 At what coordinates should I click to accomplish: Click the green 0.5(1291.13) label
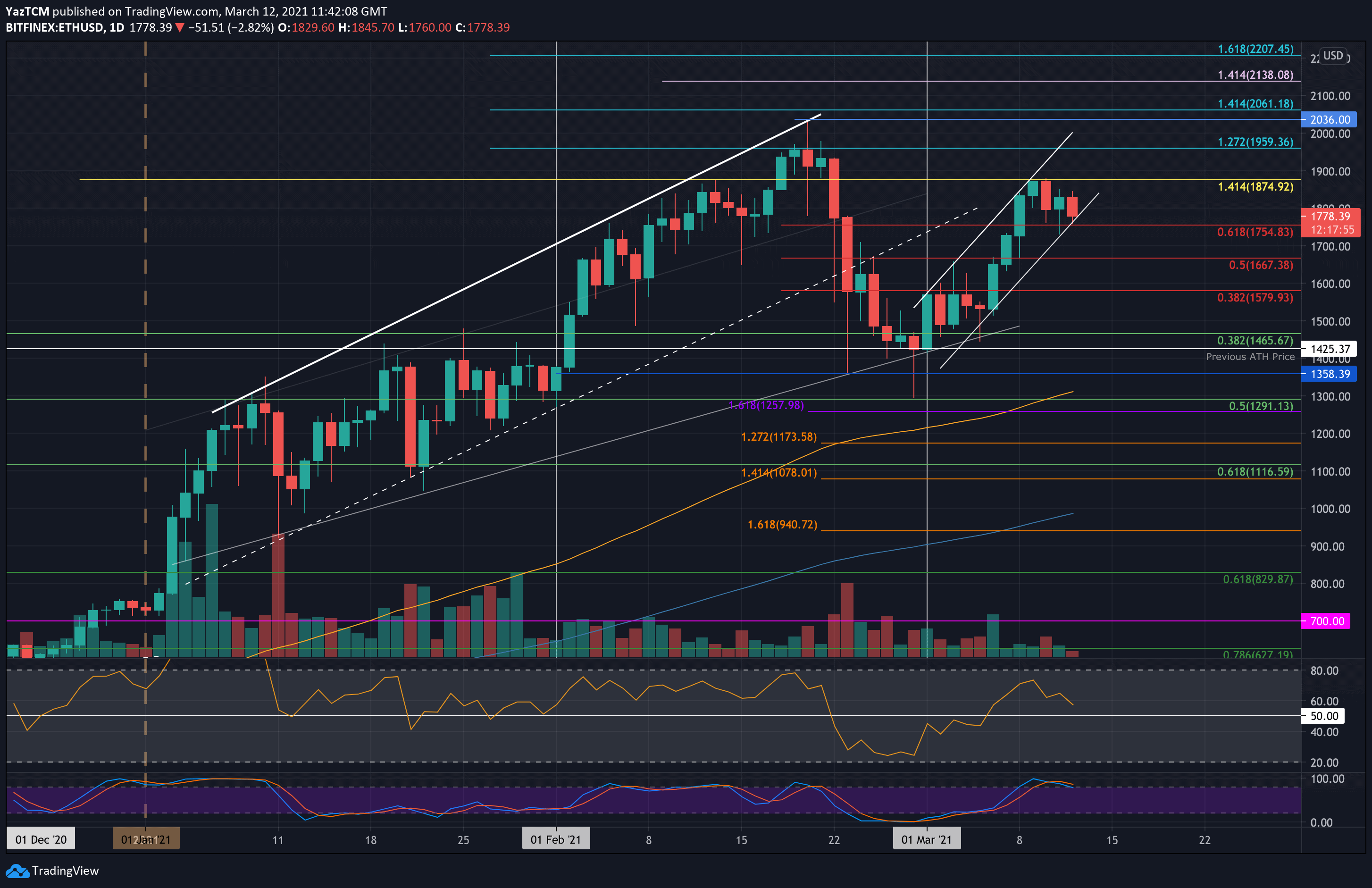1261,406
